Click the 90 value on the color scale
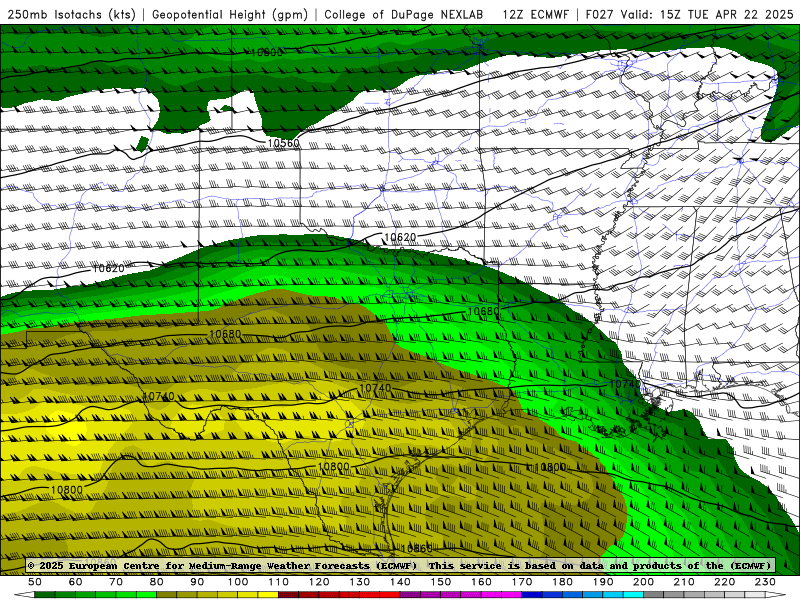 pyautogui.click(x=197, y=582)
